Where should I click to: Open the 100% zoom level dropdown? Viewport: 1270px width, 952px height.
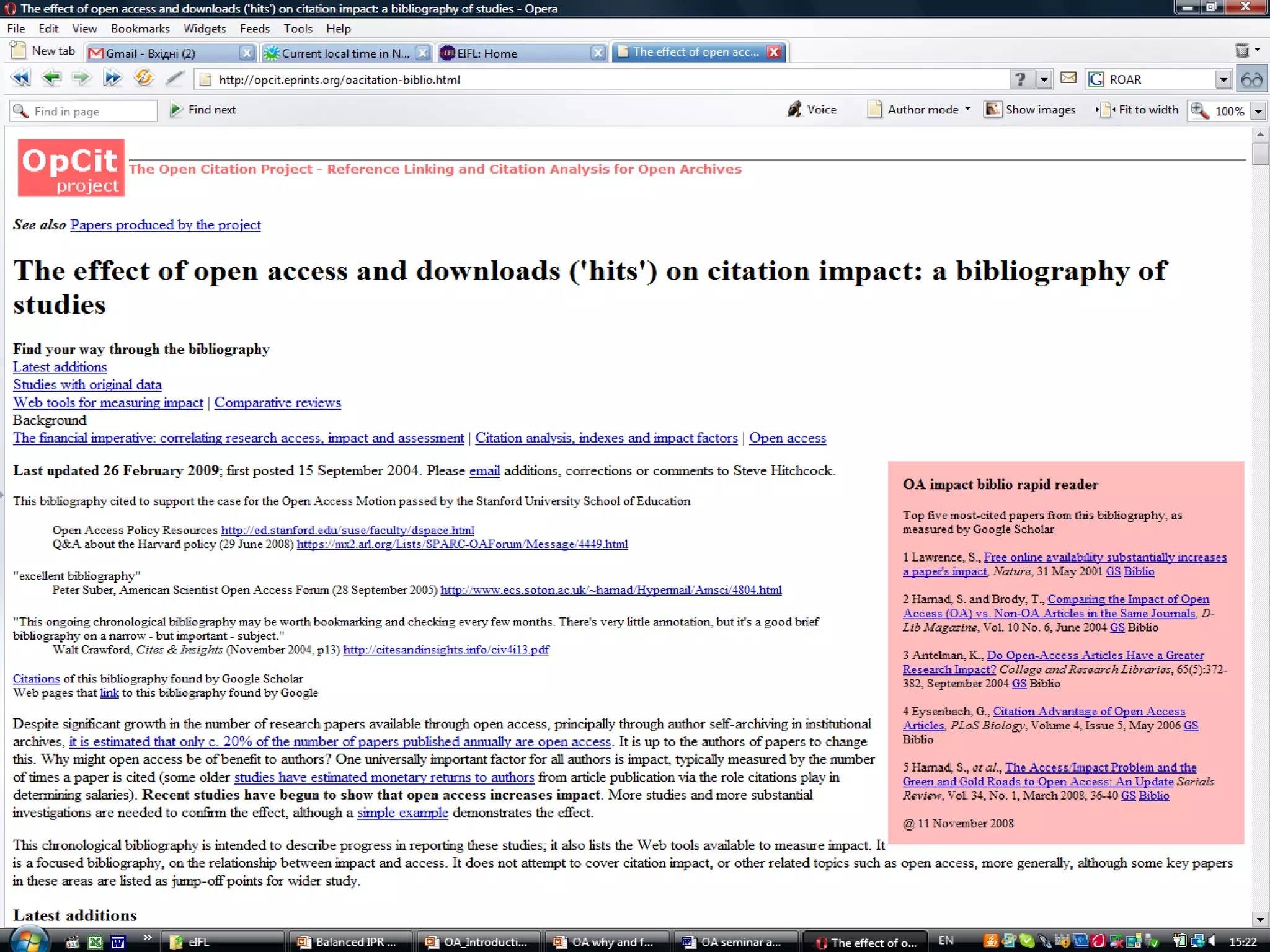pos(1258,112)
